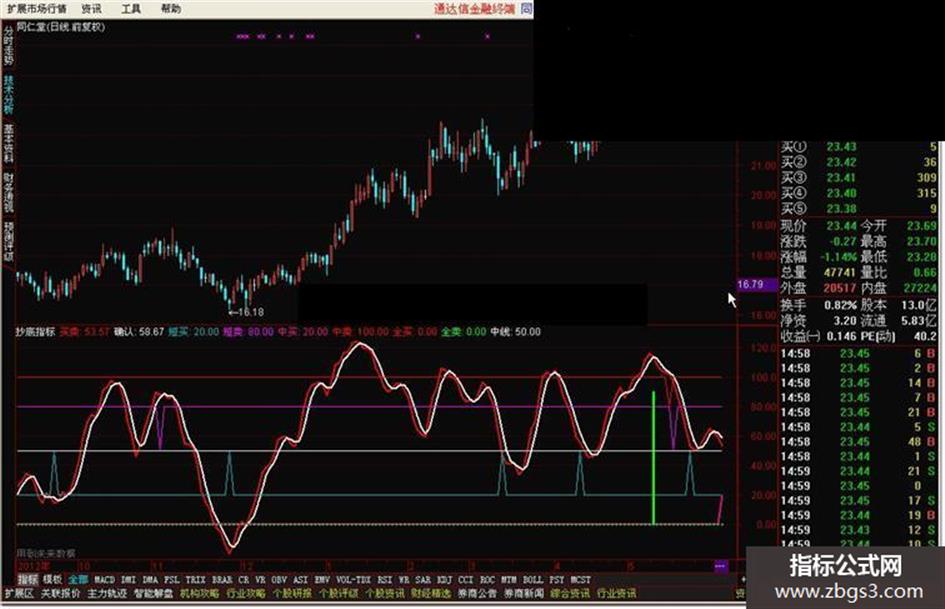Switch indicator to TRIX
Viewport: 945px width, 609px height.
(196, 579)
